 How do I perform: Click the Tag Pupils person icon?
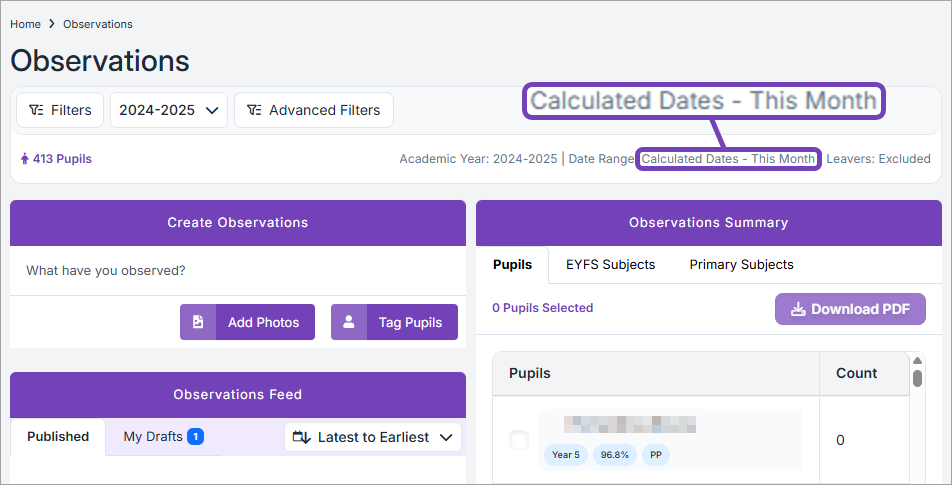pyautogui.click(x=349, y=322)
